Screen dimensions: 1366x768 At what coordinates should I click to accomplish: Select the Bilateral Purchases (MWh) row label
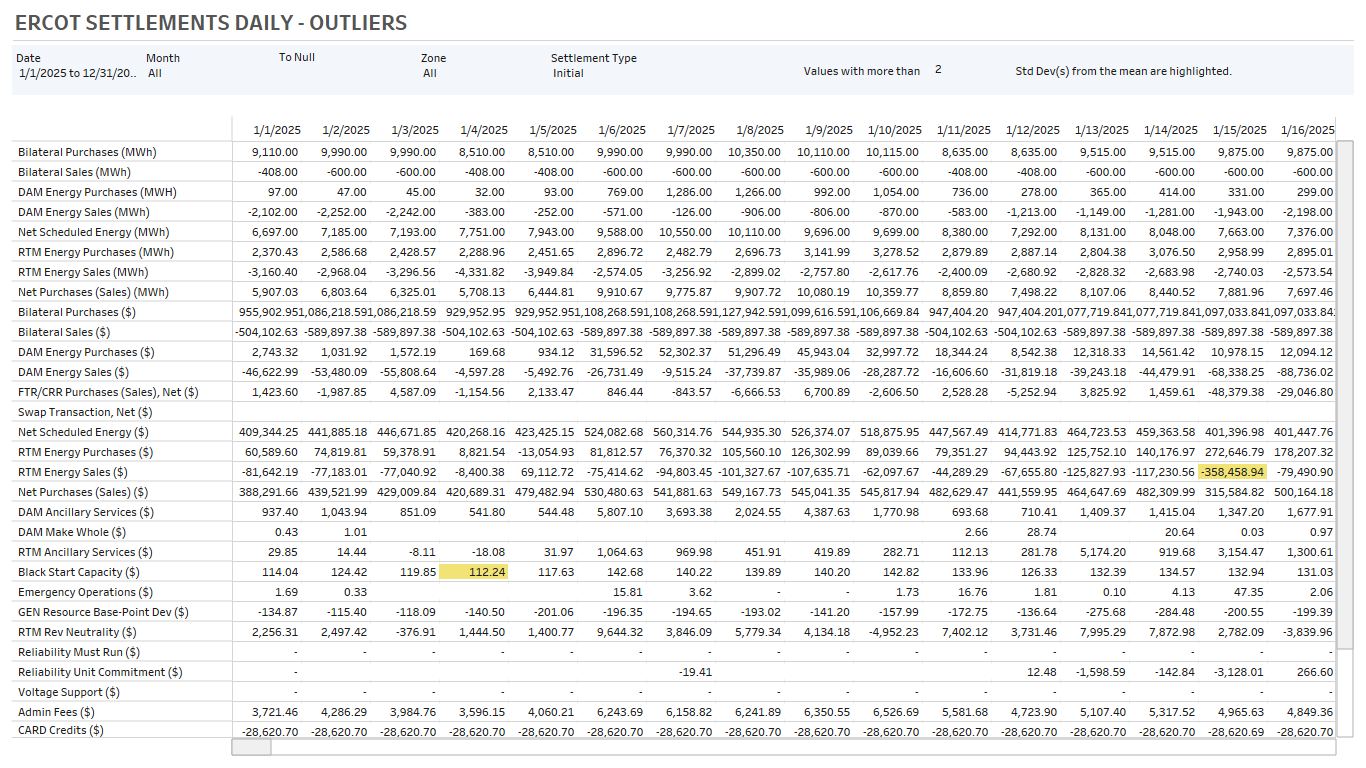pos(88,152)
